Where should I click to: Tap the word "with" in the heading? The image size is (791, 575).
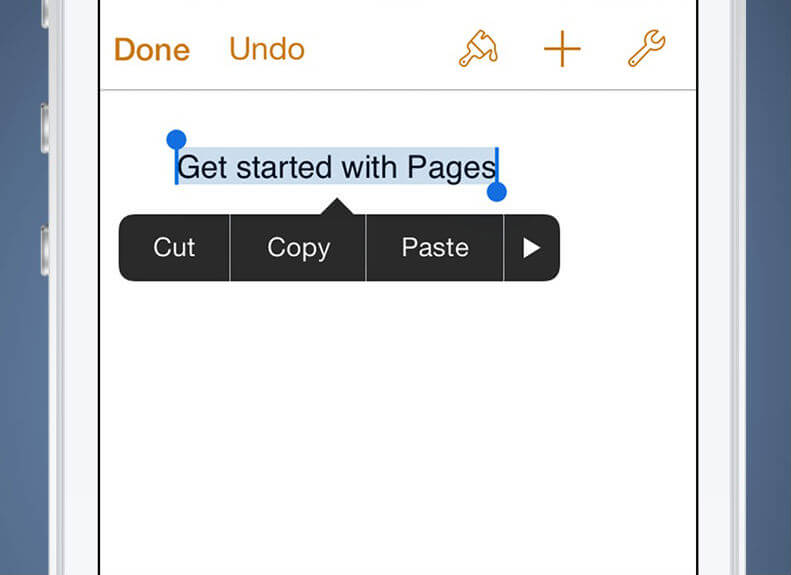(369, 167)
